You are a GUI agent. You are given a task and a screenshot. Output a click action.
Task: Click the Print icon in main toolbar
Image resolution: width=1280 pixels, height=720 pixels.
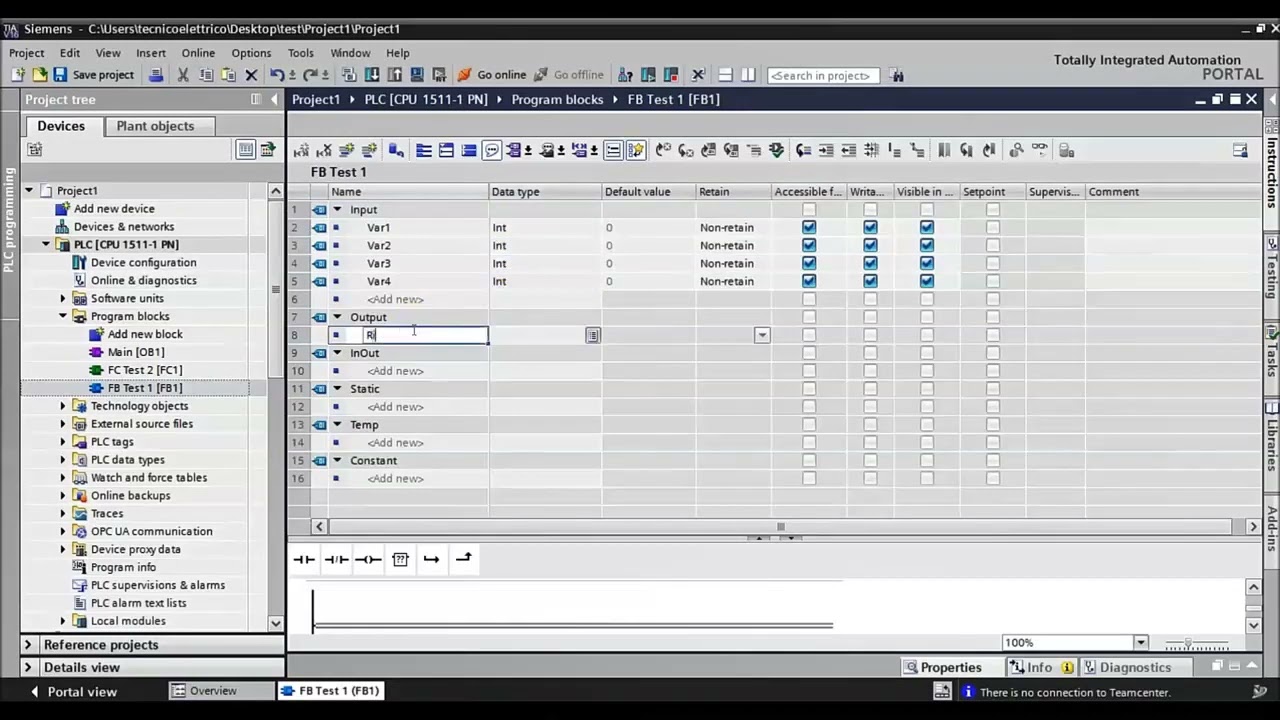[156, 75]
